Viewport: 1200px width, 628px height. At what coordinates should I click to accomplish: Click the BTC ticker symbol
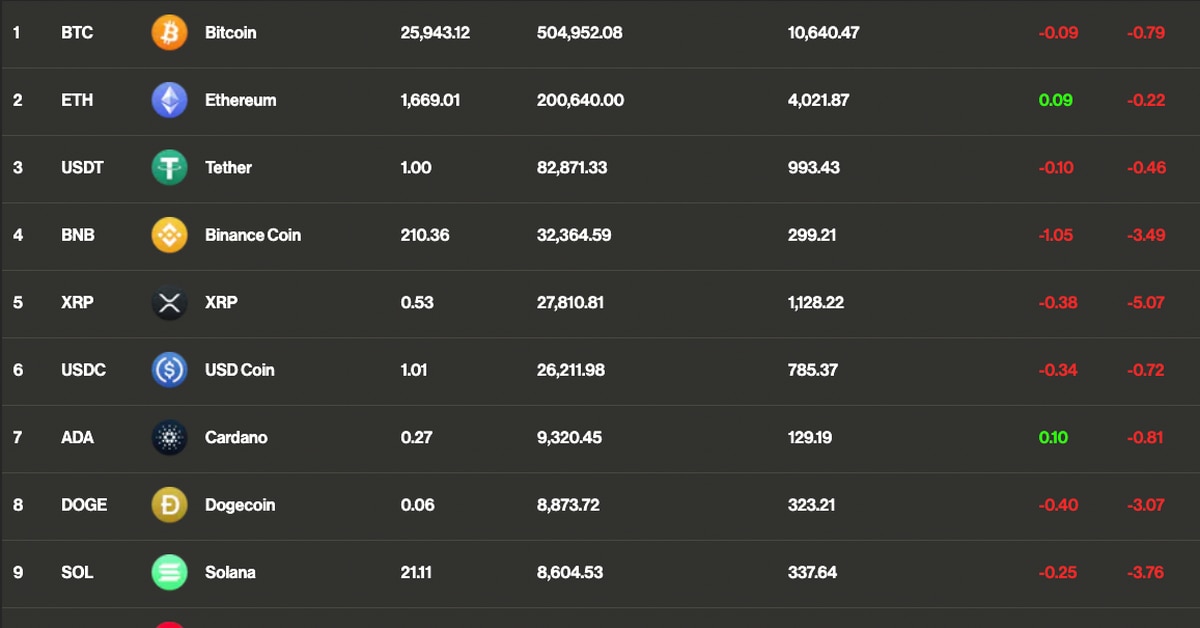pos(77,32)
